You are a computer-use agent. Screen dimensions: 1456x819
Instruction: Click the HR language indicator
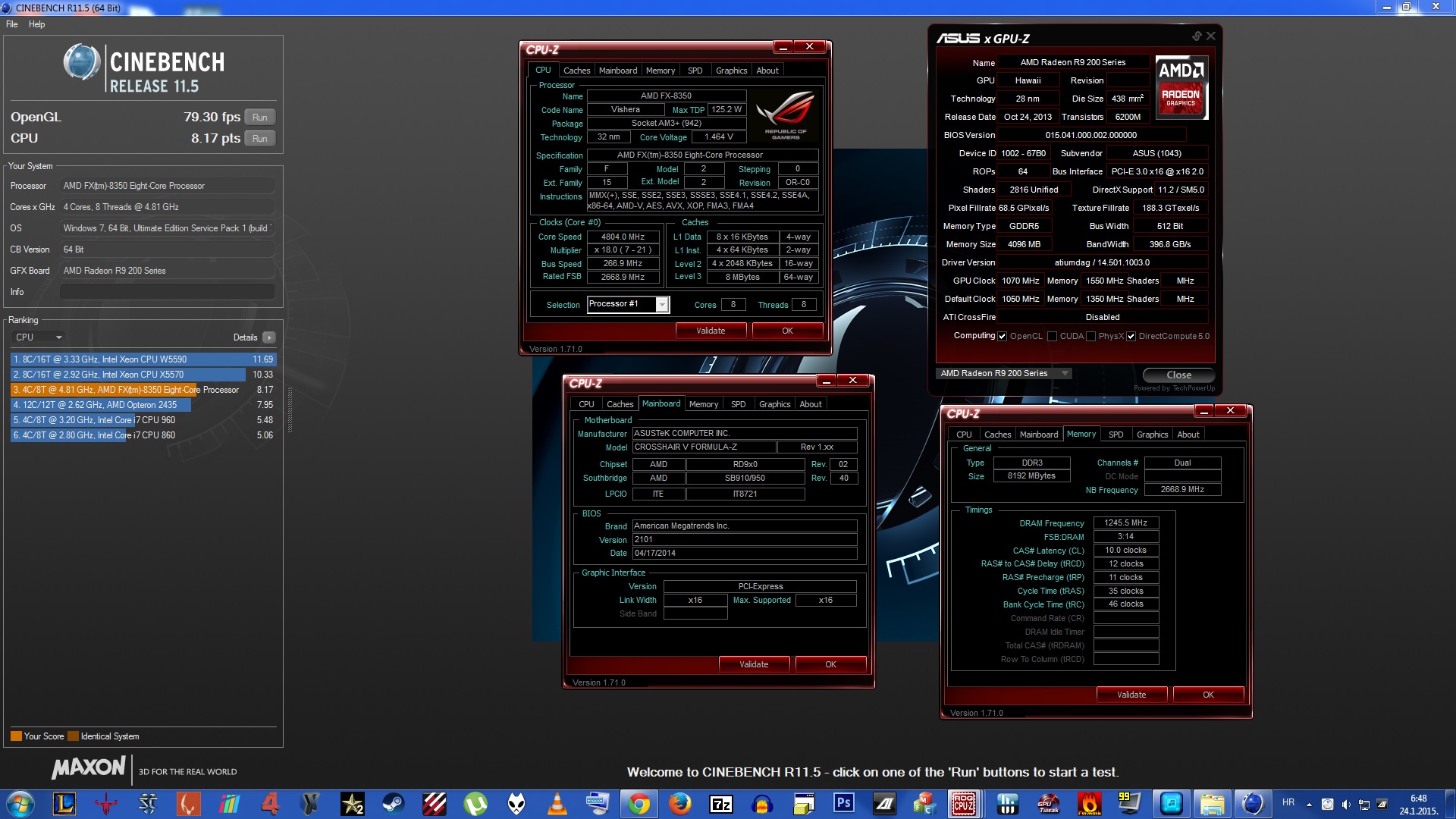click(x=1288, y=802)
